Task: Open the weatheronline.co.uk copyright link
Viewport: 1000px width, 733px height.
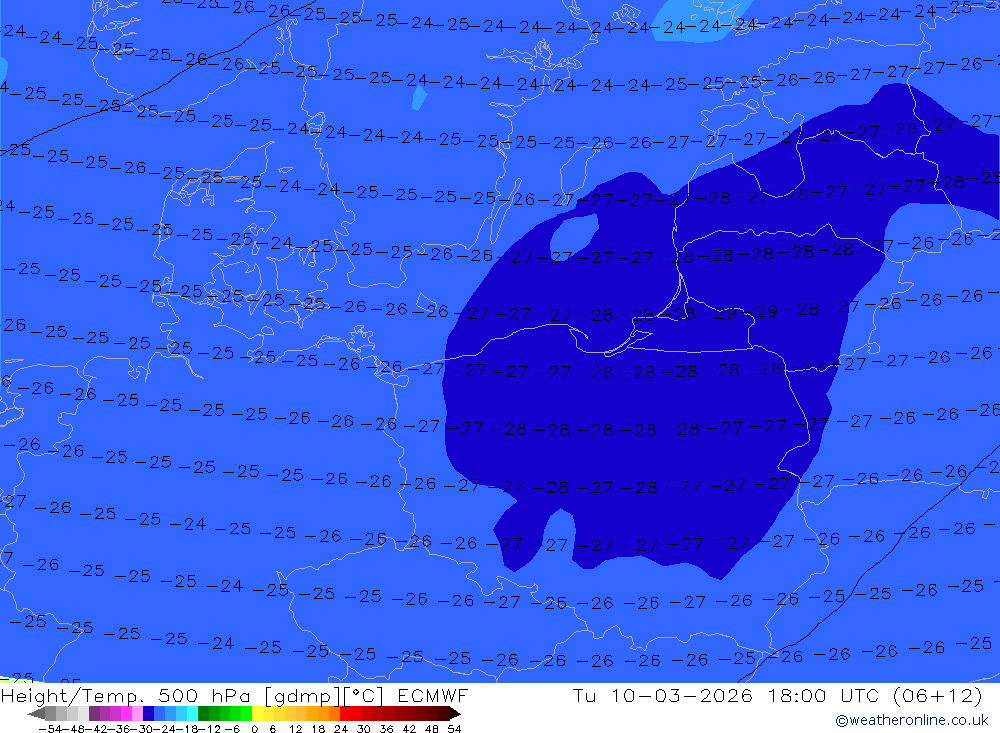Action: pos(911,720)
